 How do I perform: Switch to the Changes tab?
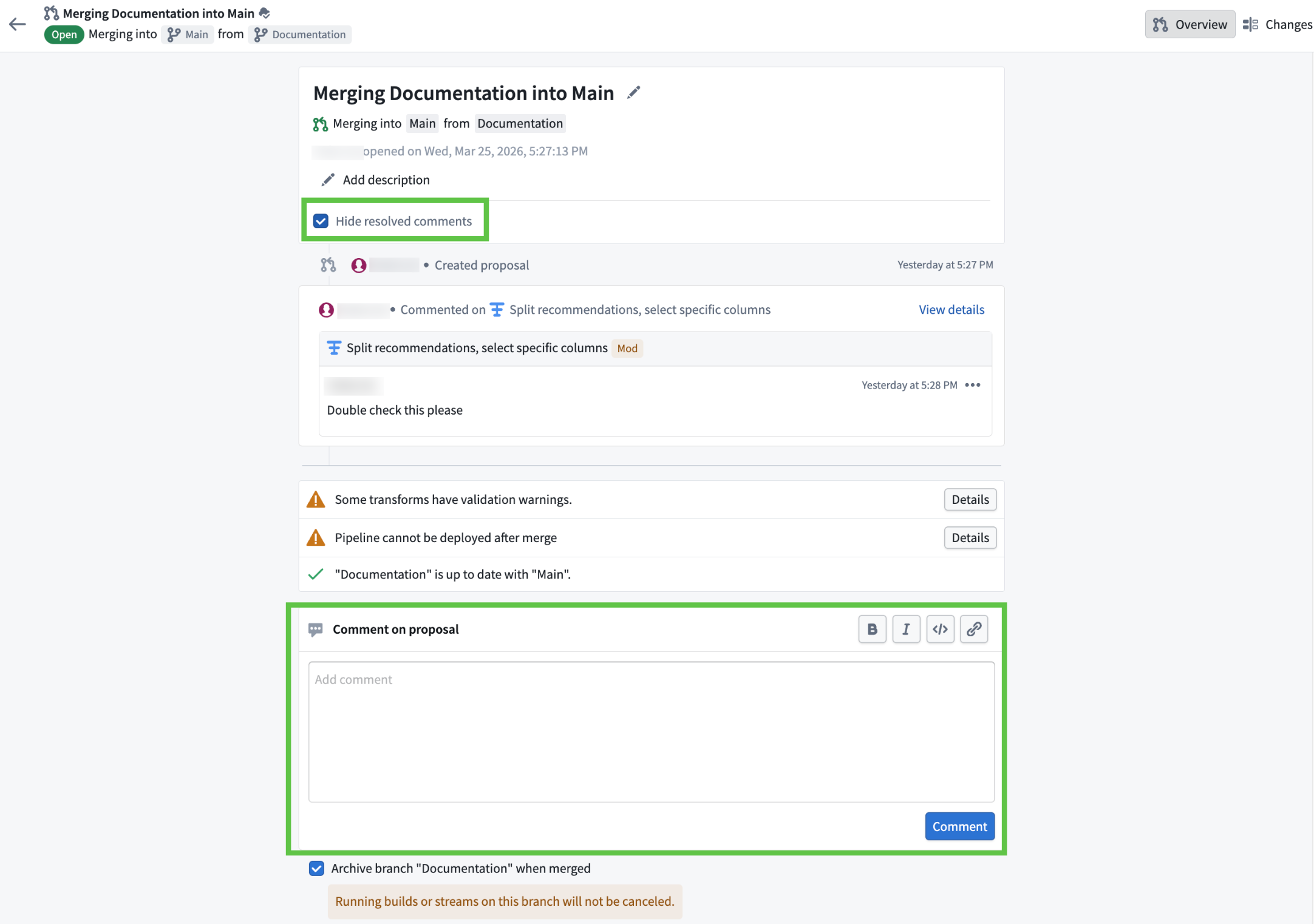coord(1278,24)
